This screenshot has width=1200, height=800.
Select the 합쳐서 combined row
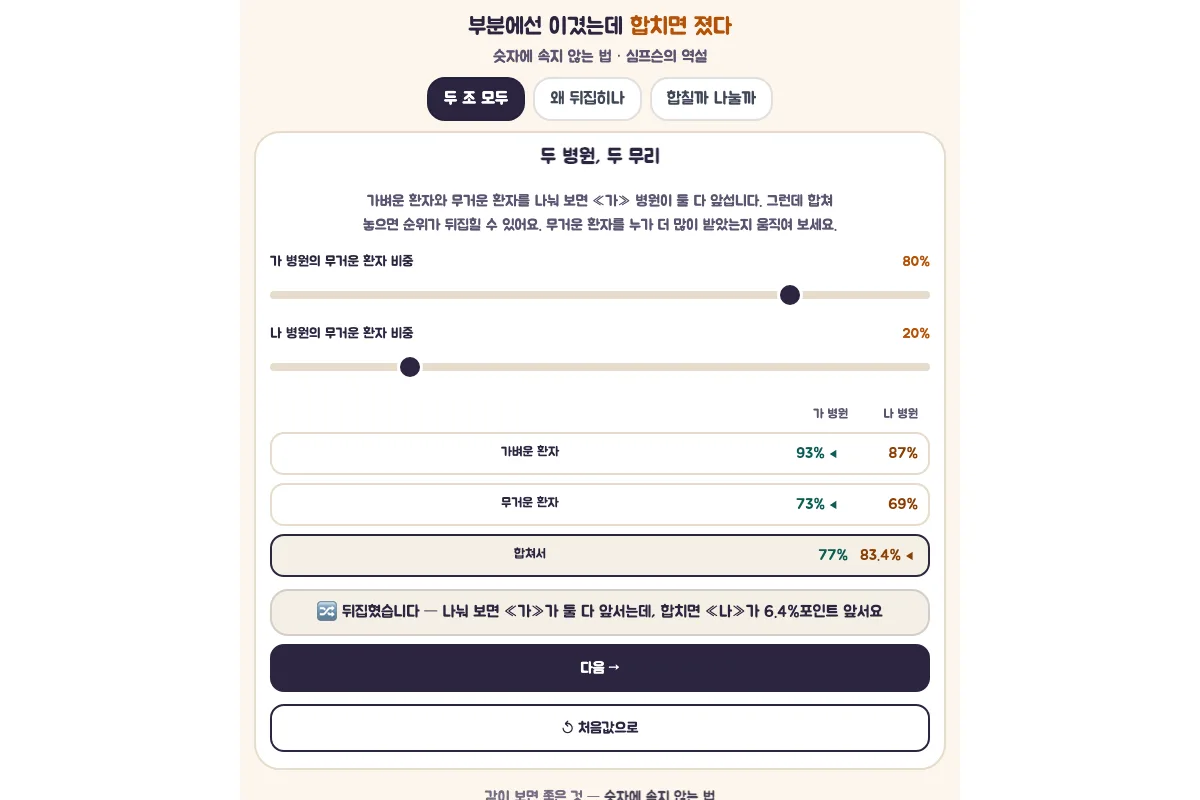coord(600,555)
